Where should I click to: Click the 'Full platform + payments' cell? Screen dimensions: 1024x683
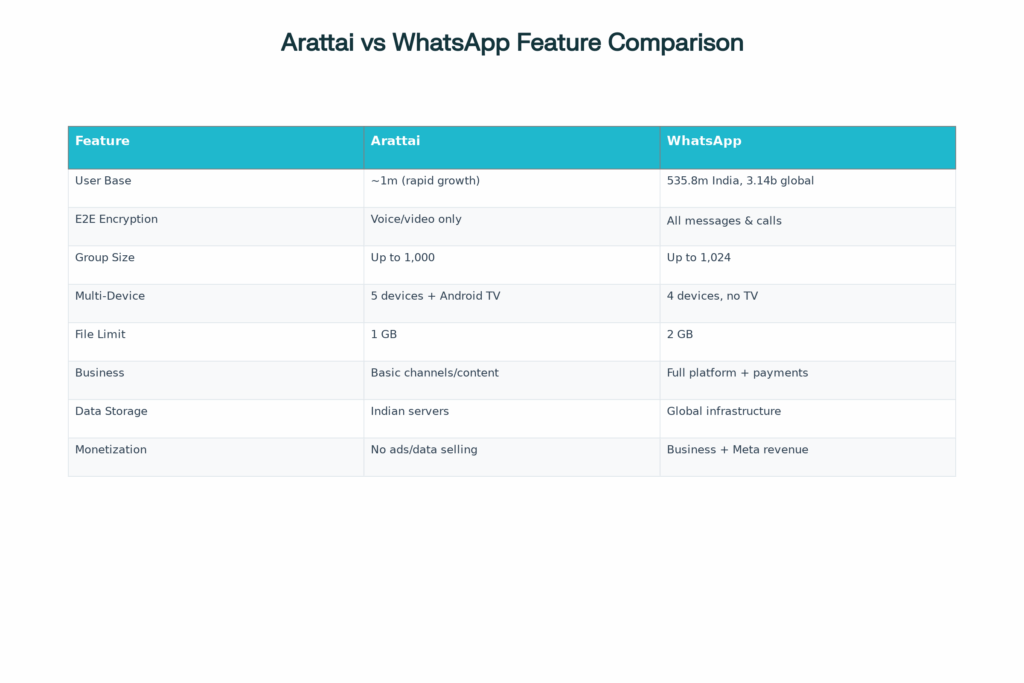coord(737,373)
